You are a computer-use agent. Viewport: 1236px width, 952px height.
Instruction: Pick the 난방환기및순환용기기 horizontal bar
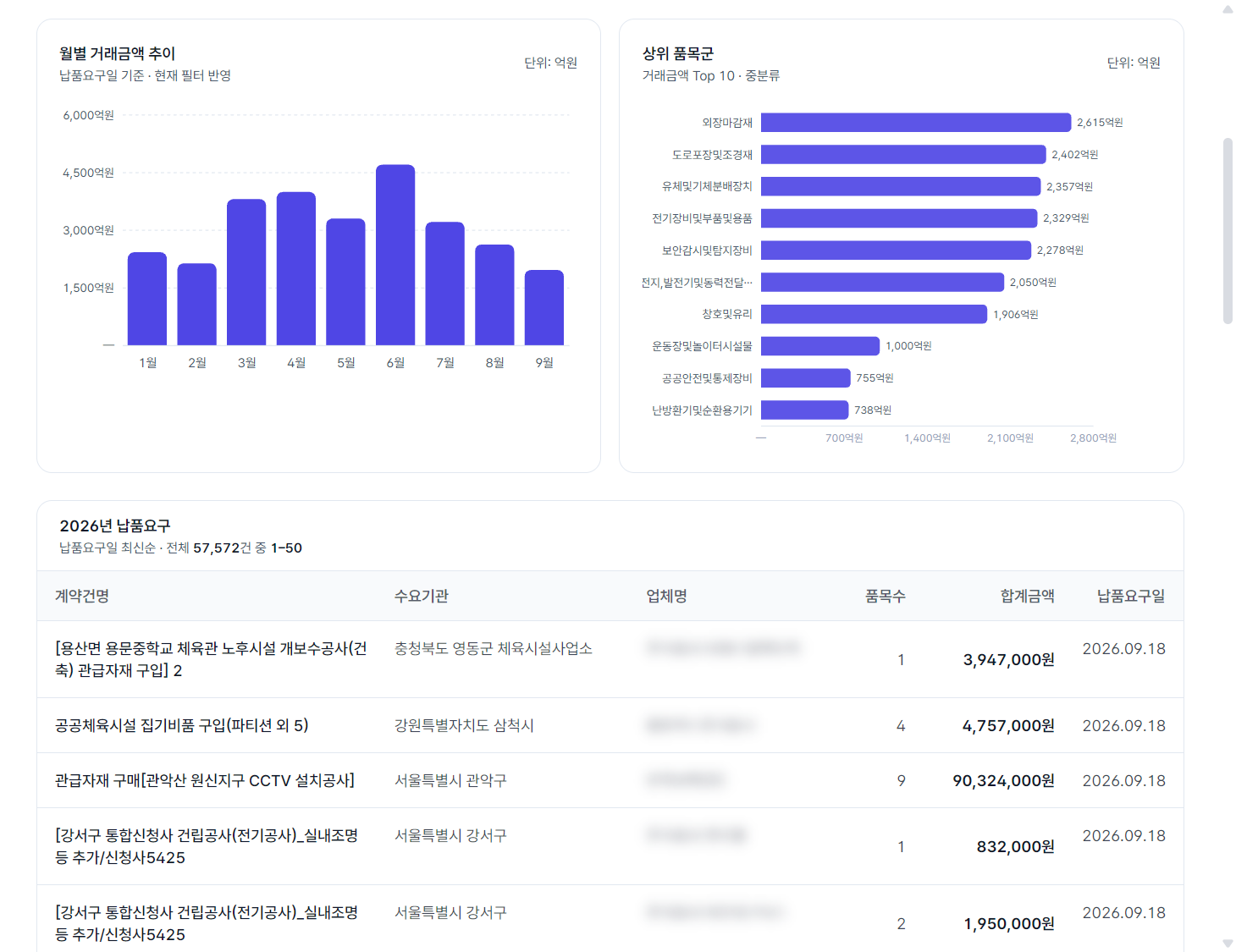point(804,410)
